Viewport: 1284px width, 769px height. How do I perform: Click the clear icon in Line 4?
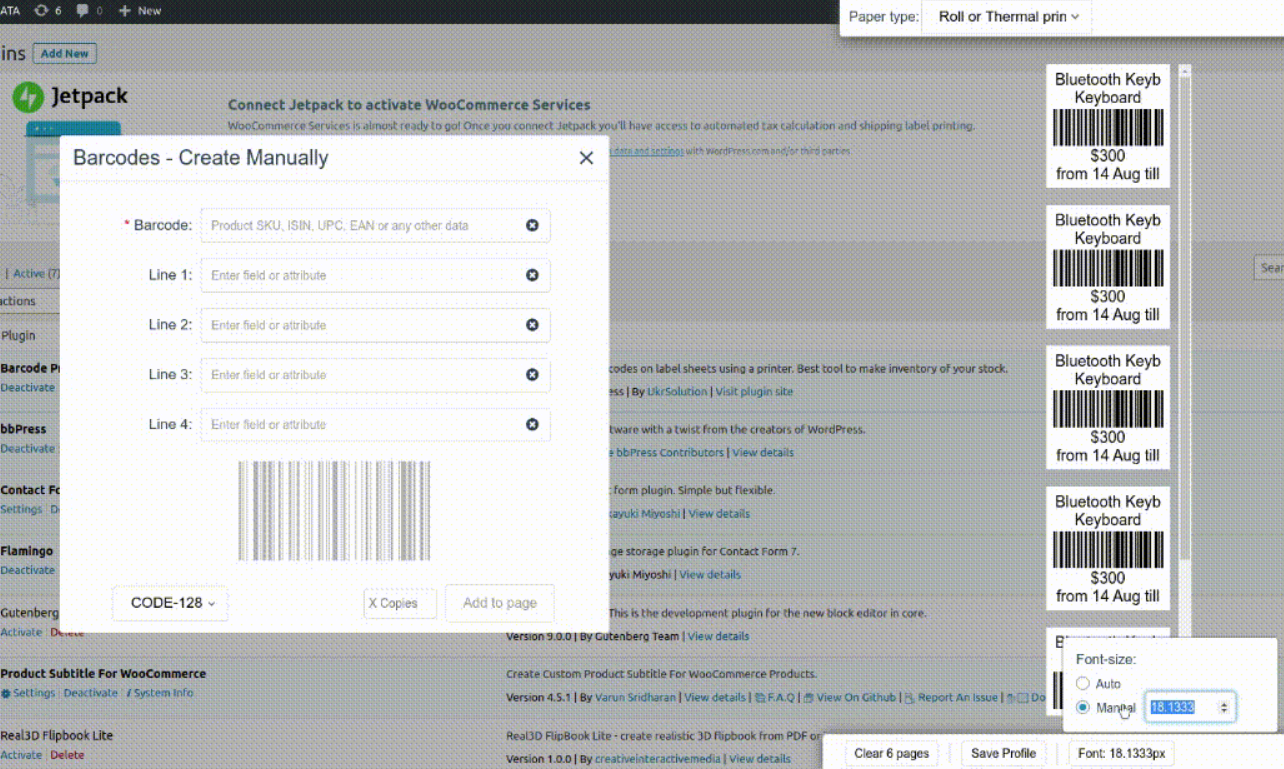coord(532,425)
